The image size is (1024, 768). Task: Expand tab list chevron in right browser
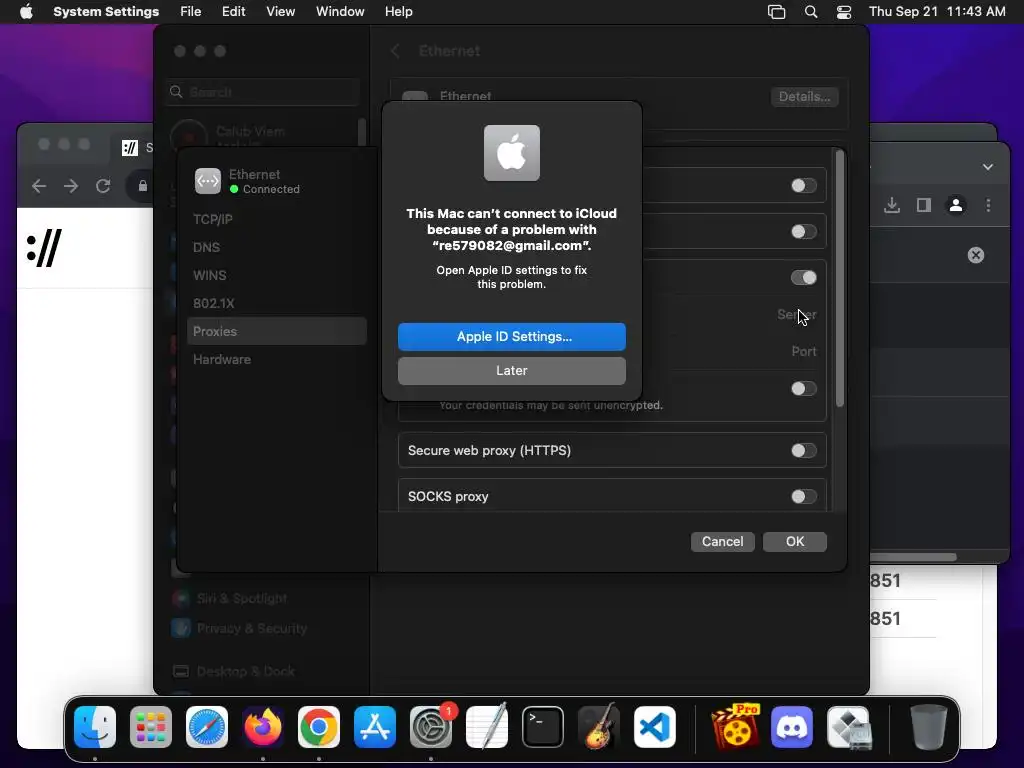pyautogui.click(x=987, y=167)
